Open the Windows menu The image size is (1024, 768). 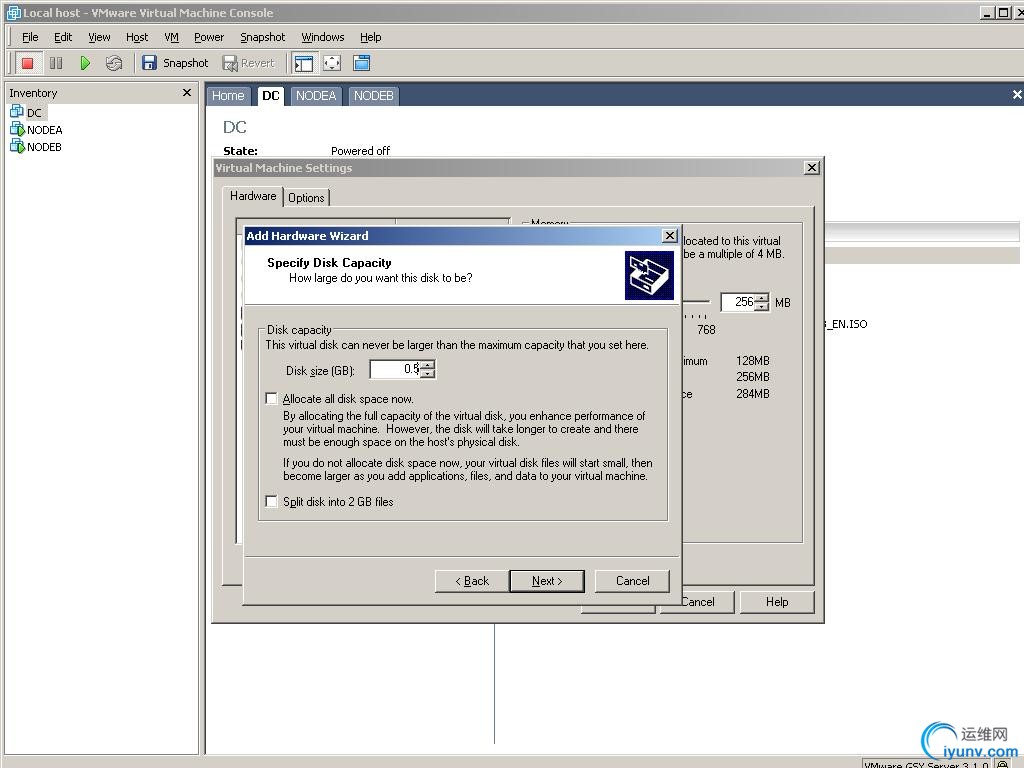coord(323,37)
